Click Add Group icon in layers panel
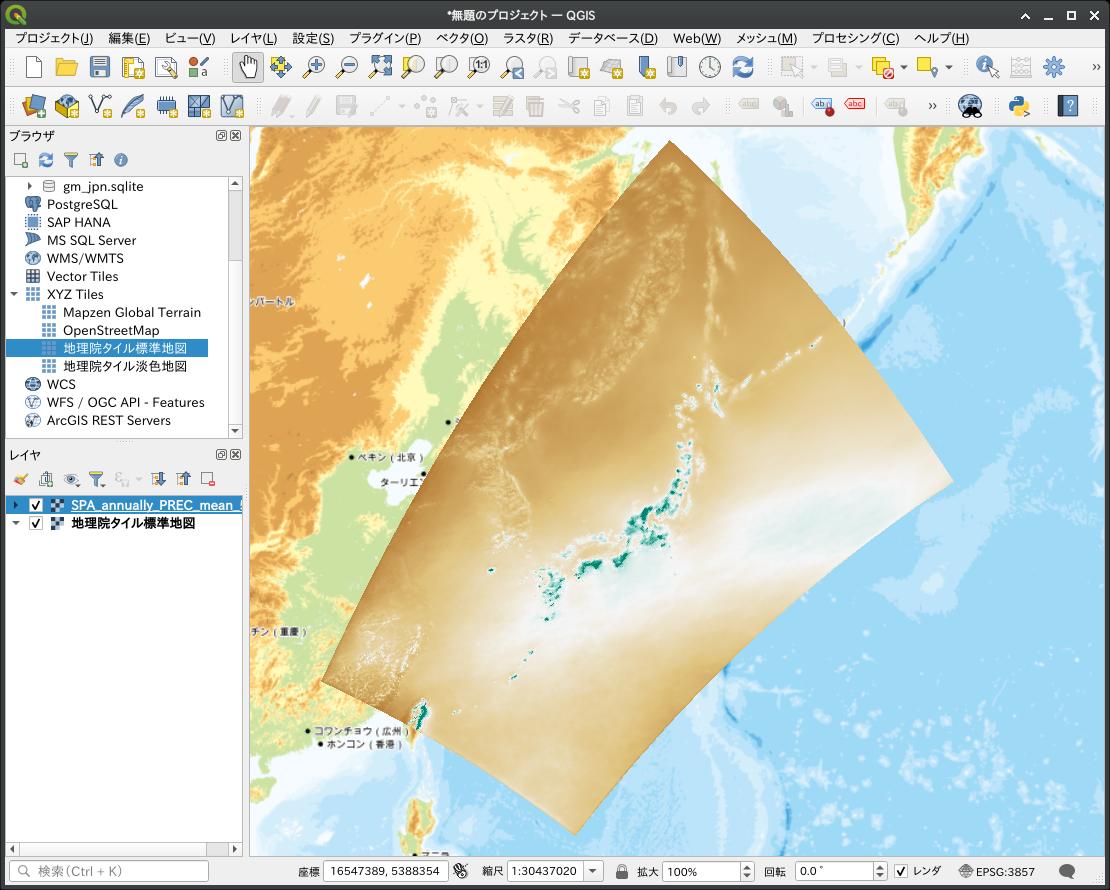Image resolution: width=1110 pixels, height=890 pixels. click(x=46, y=479)
